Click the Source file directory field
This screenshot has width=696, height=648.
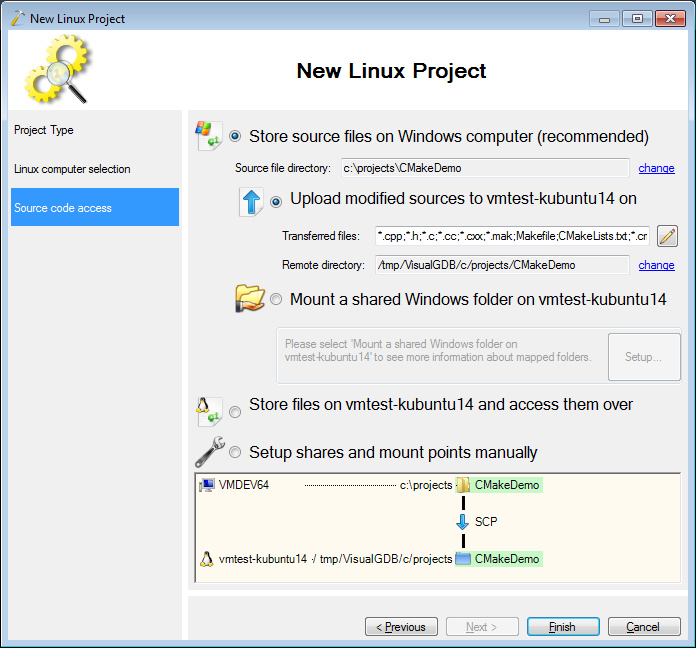pyautogui.click(x=485, y=168)
